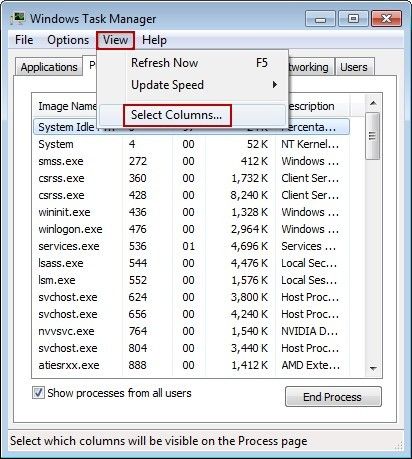Open the Help menu
The height and width of the screenshot is (459, 412).
click(154, 40)
